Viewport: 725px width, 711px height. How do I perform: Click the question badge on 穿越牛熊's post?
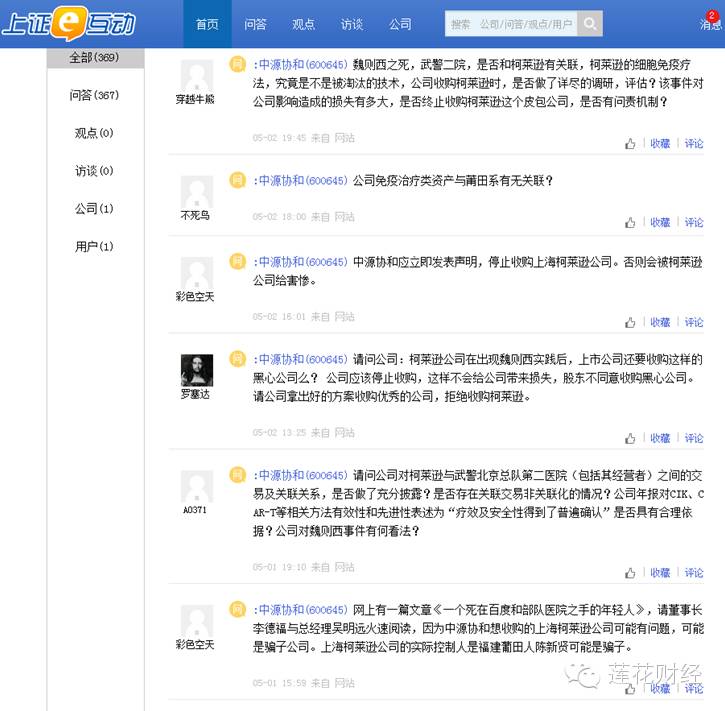point(238,64)
